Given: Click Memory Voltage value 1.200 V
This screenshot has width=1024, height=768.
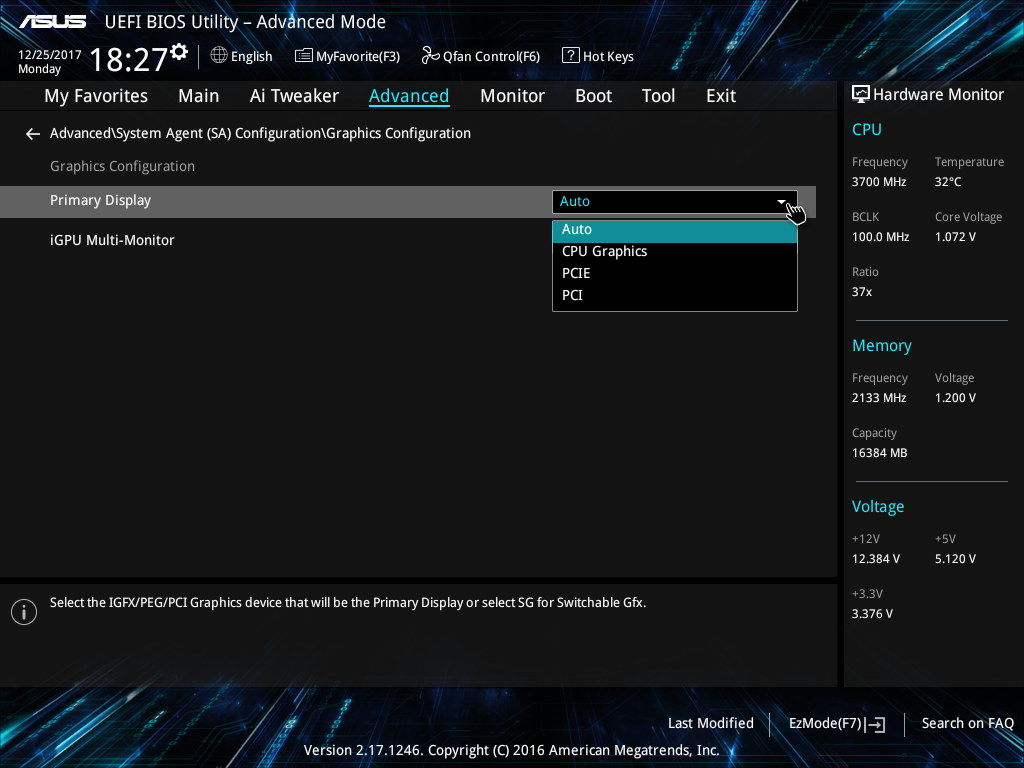Looking at the screenshot, I should coord(955,398).
